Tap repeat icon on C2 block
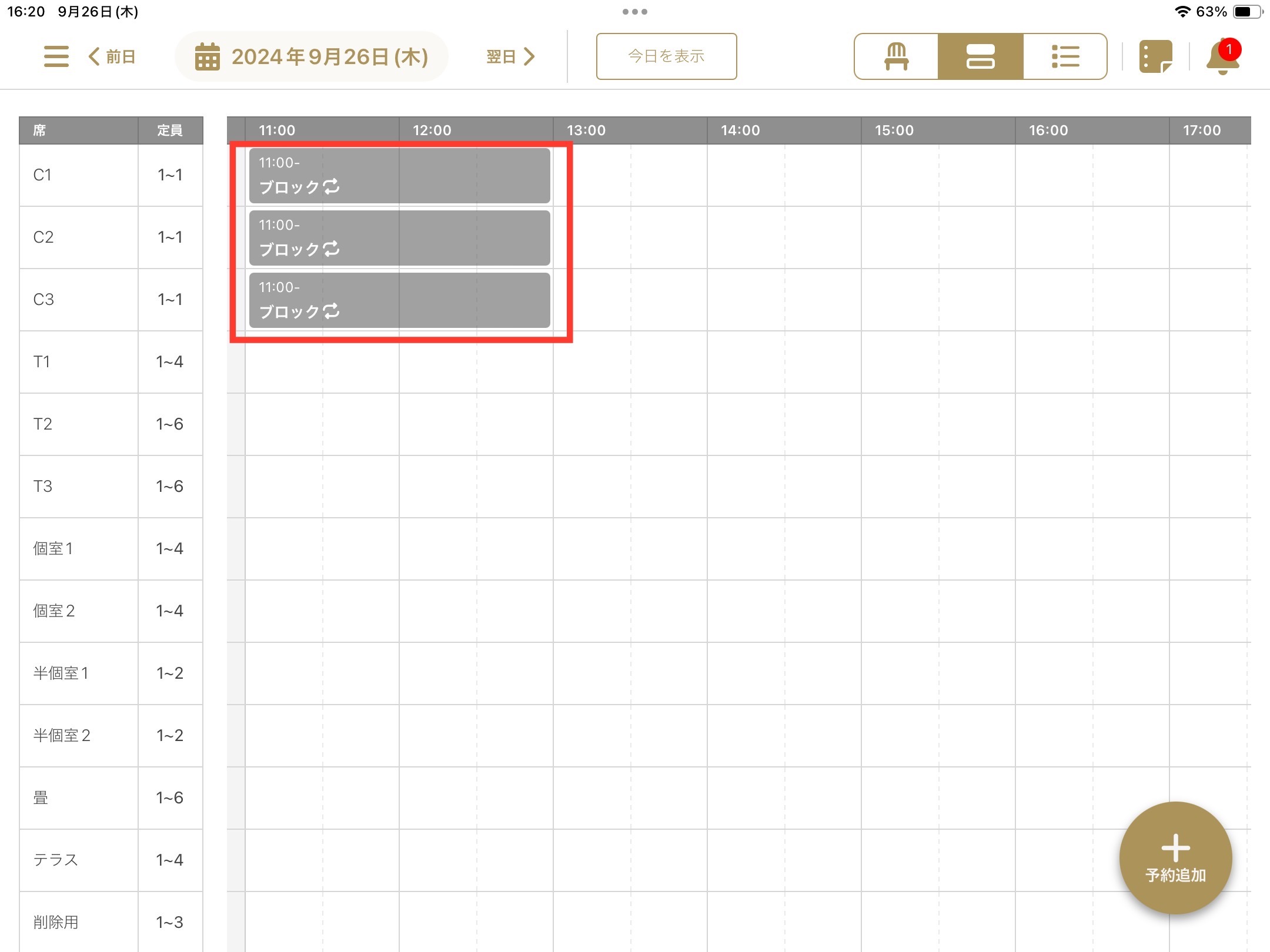The image size is (1270, 952). (x=332, y=249)
